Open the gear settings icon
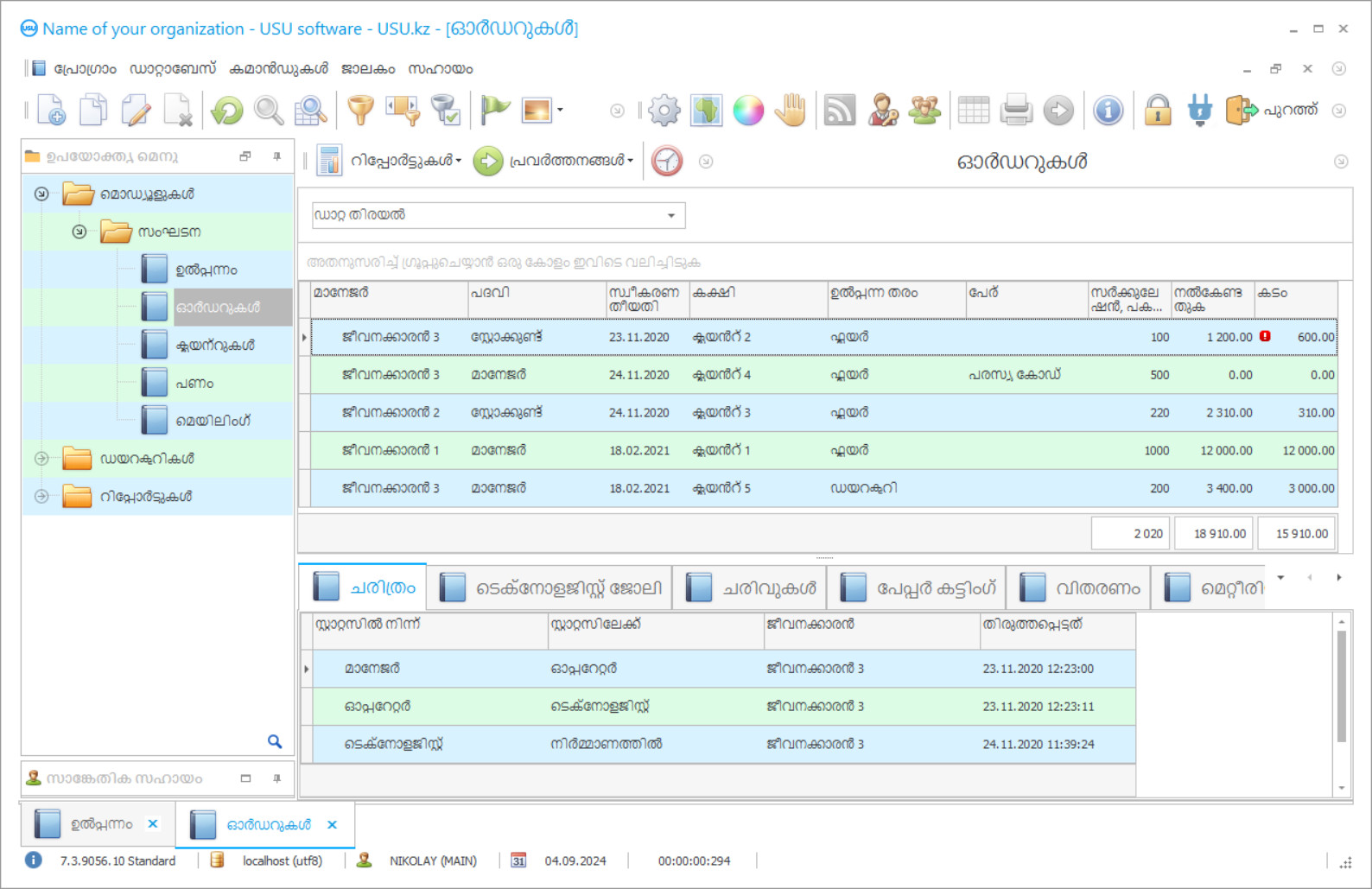 pos(664,111)
